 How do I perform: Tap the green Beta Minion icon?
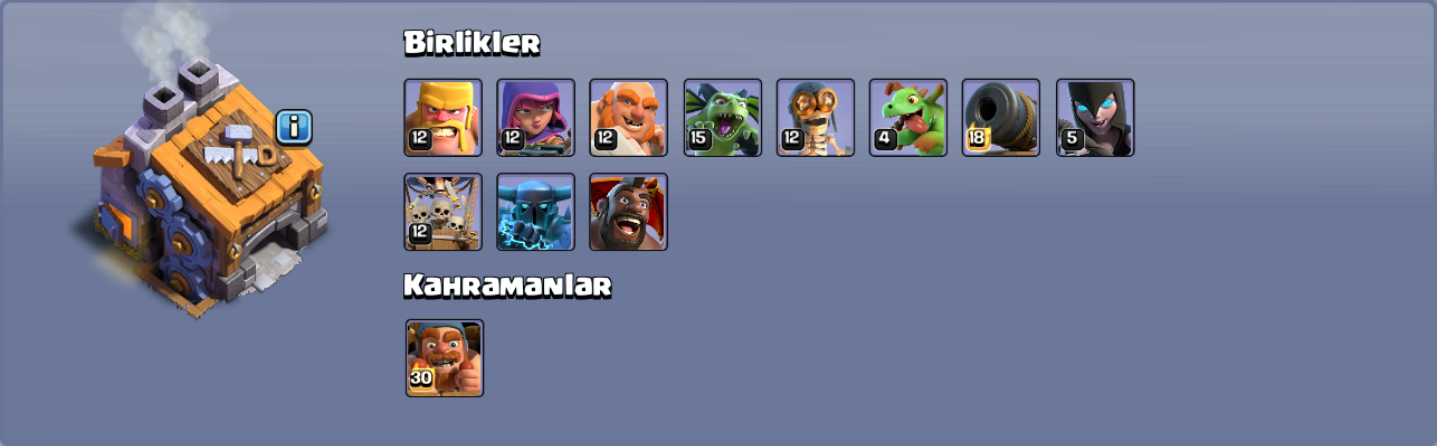pyautogui.click(x=723, y=118)
